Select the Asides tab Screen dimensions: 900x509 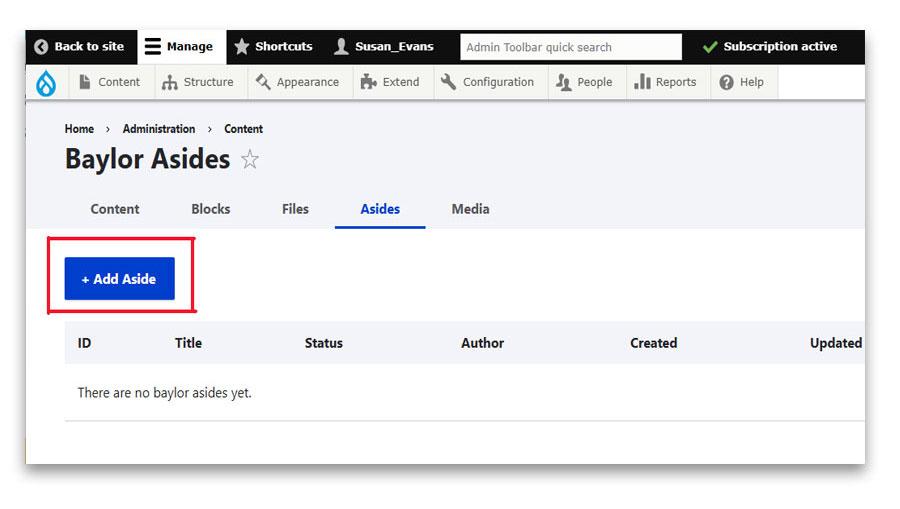pos(380,209)
